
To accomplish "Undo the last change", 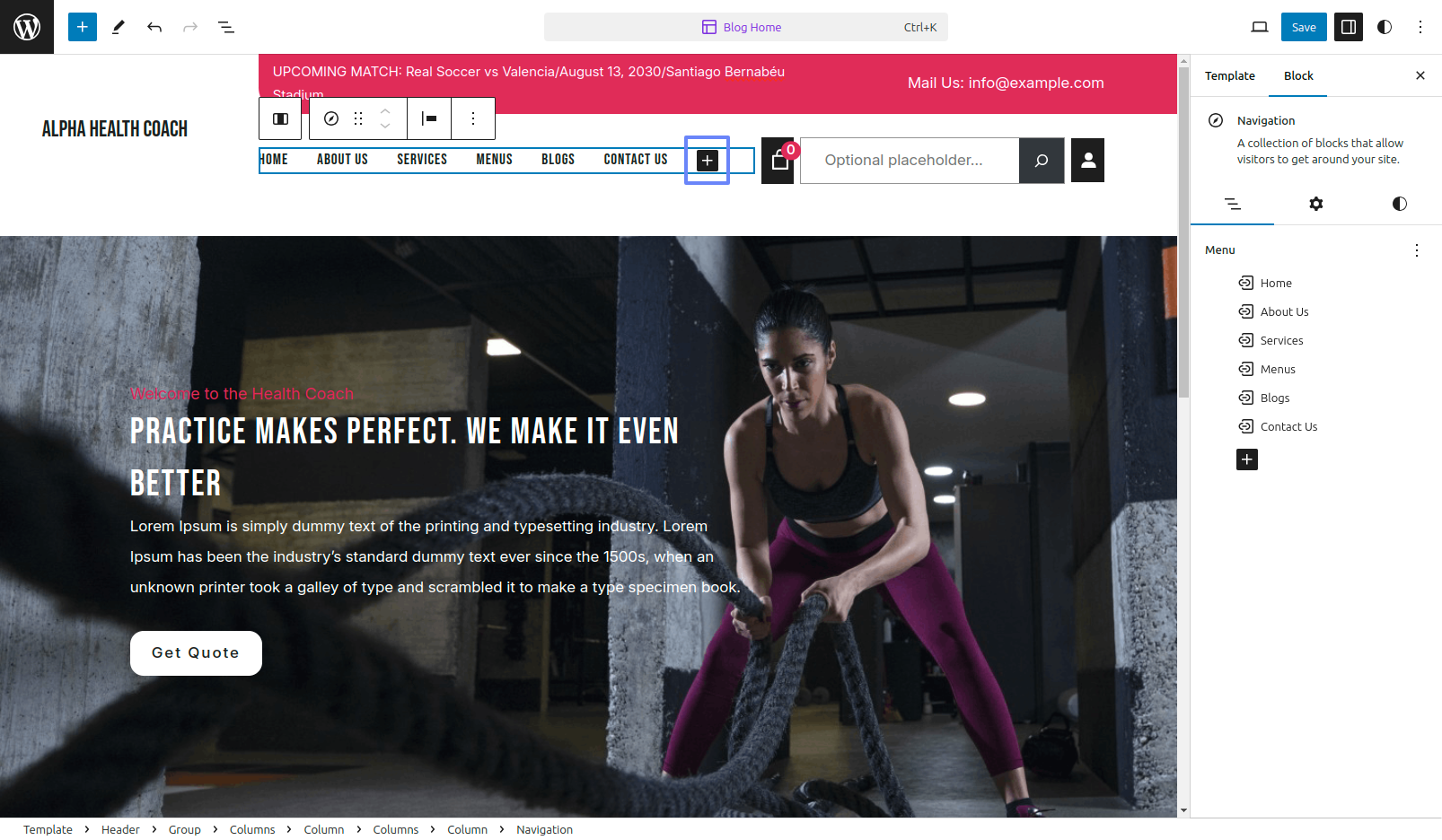I will point(154,27).
